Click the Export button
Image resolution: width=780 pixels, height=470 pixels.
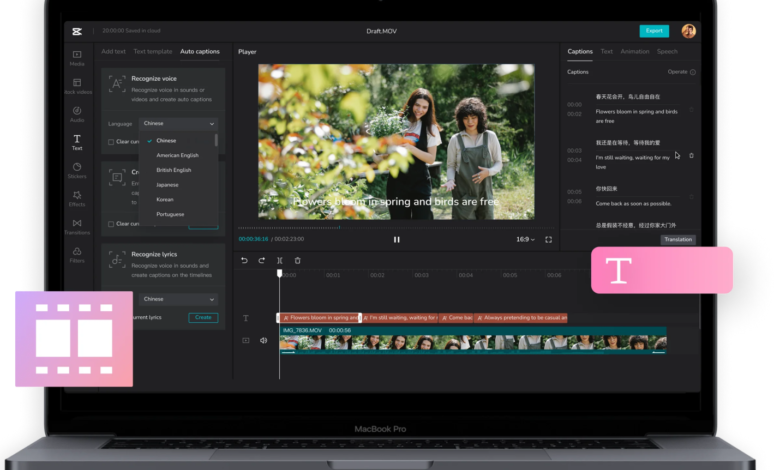pos(654,31)
